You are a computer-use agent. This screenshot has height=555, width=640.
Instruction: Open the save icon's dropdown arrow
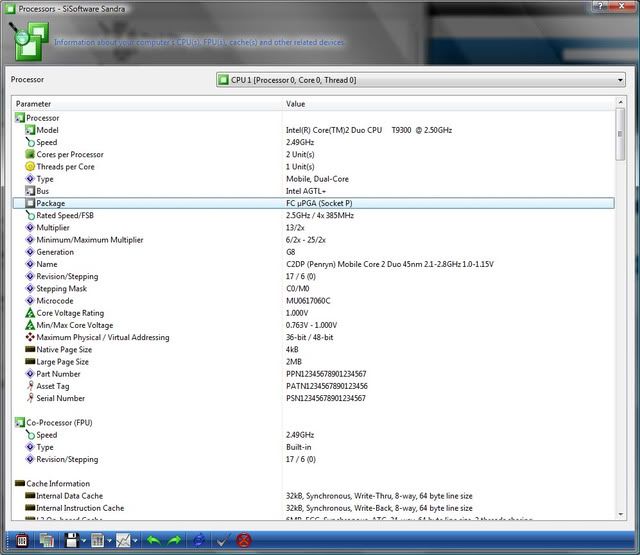pos(84,541)
